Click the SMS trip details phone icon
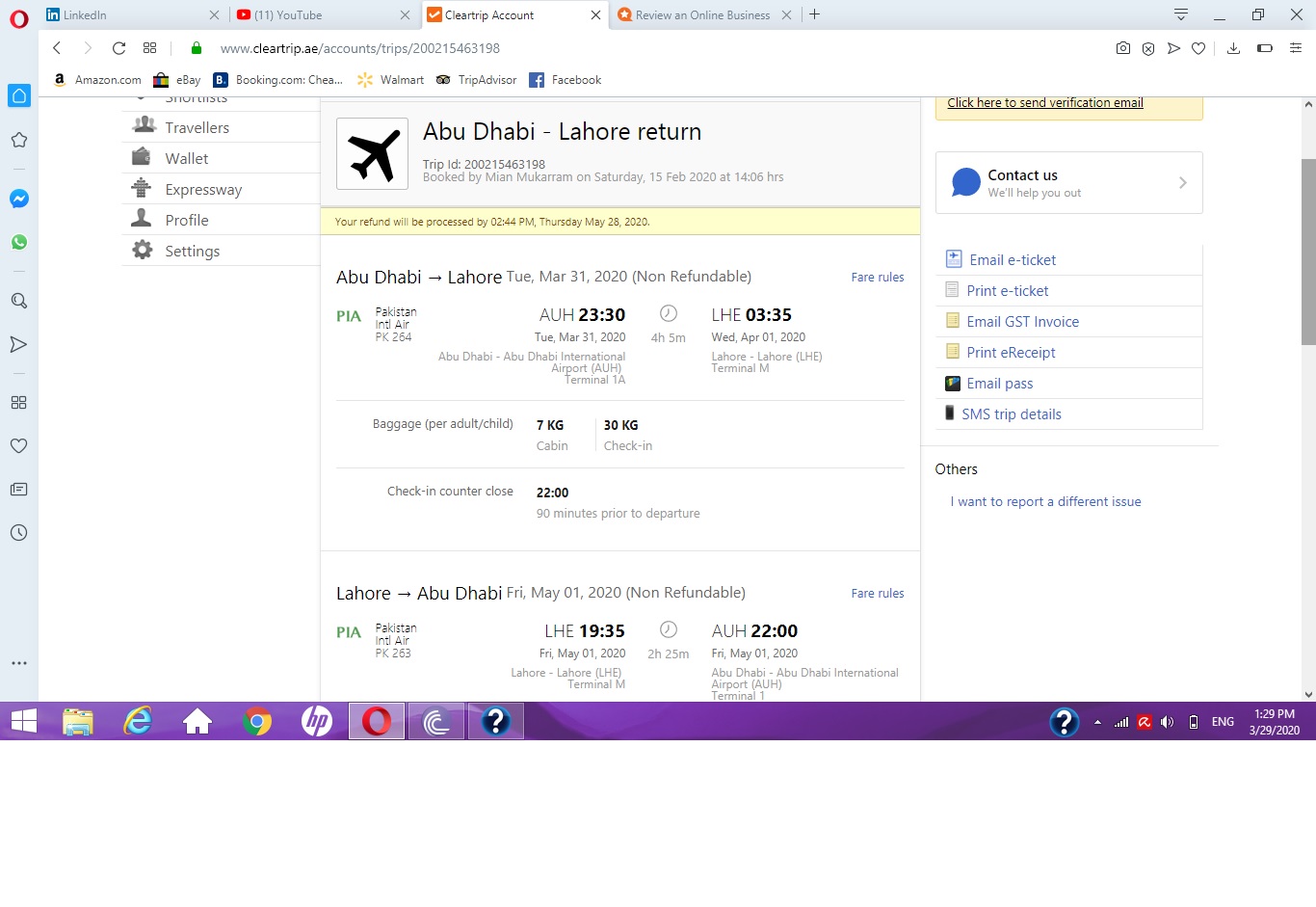The width and height of the screenshot is (1316, 907). click(950, 413)
